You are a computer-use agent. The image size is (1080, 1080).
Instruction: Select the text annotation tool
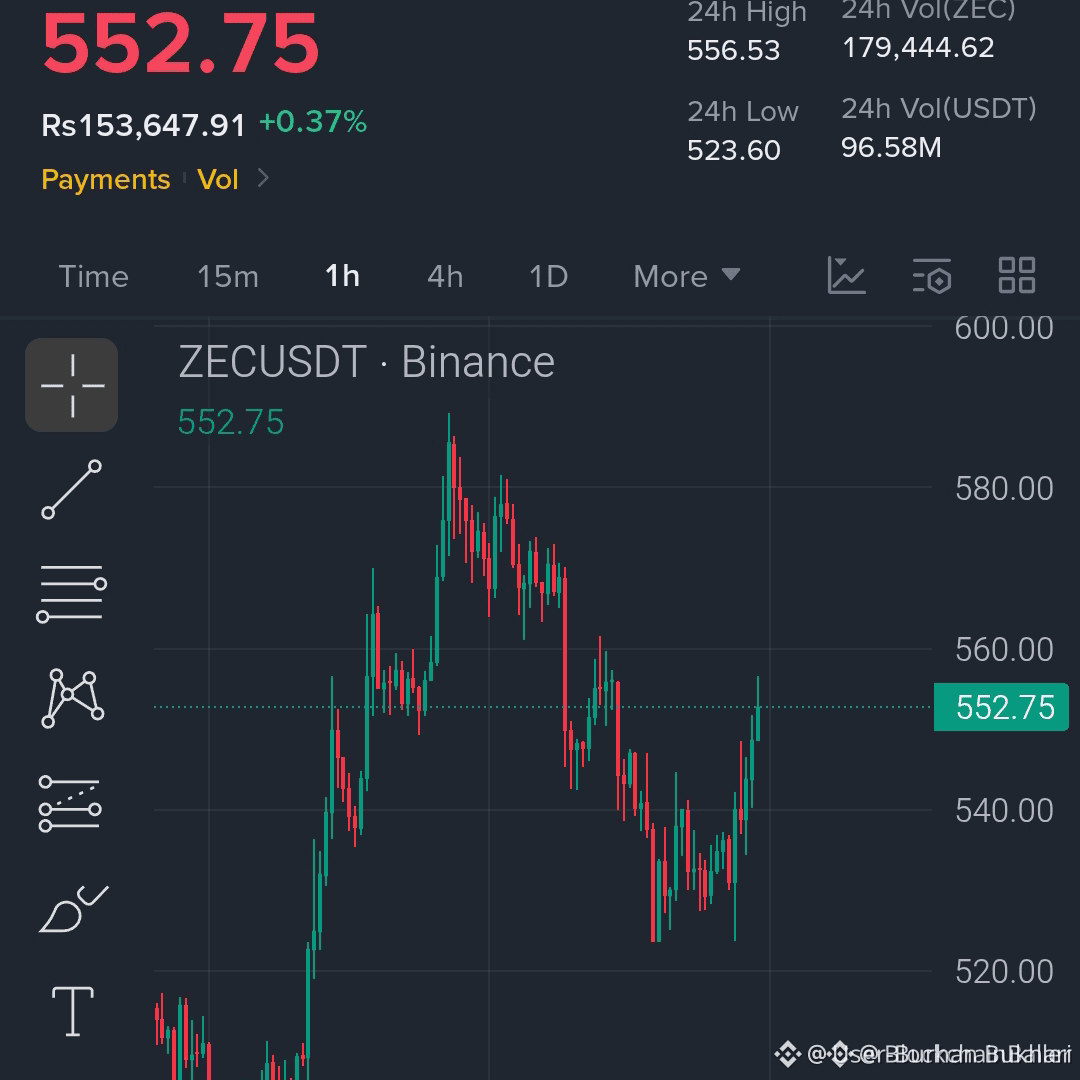coord(73,1011)
